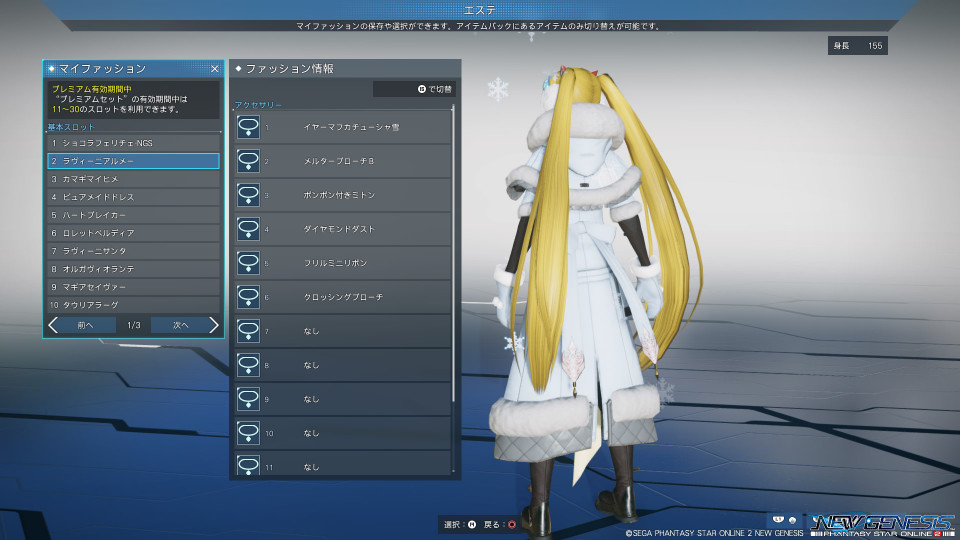Click accessory icon in slot 11
960x540 pixels.
[248, 465]
